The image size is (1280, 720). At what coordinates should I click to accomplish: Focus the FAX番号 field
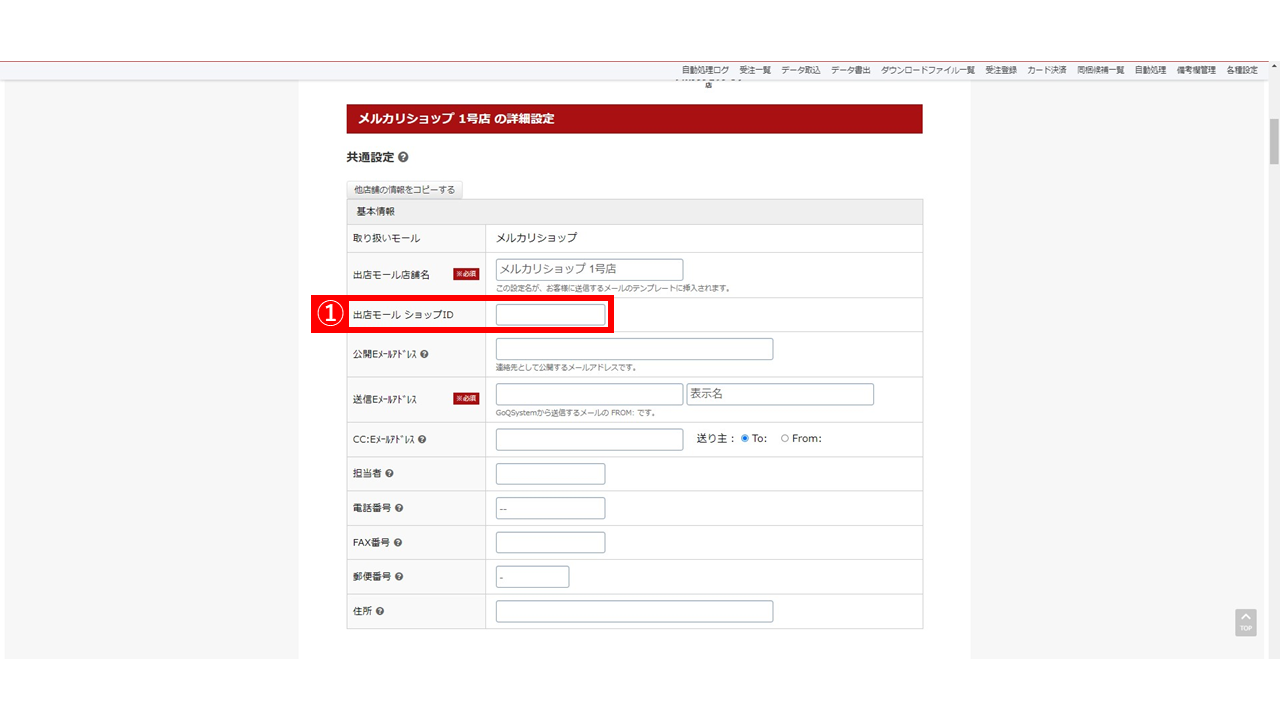[550, 542]
